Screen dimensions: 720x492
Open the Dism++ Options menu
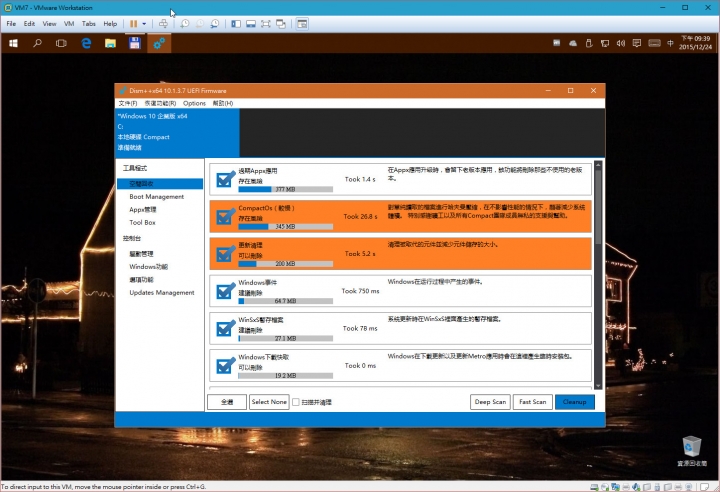point(194,103)
